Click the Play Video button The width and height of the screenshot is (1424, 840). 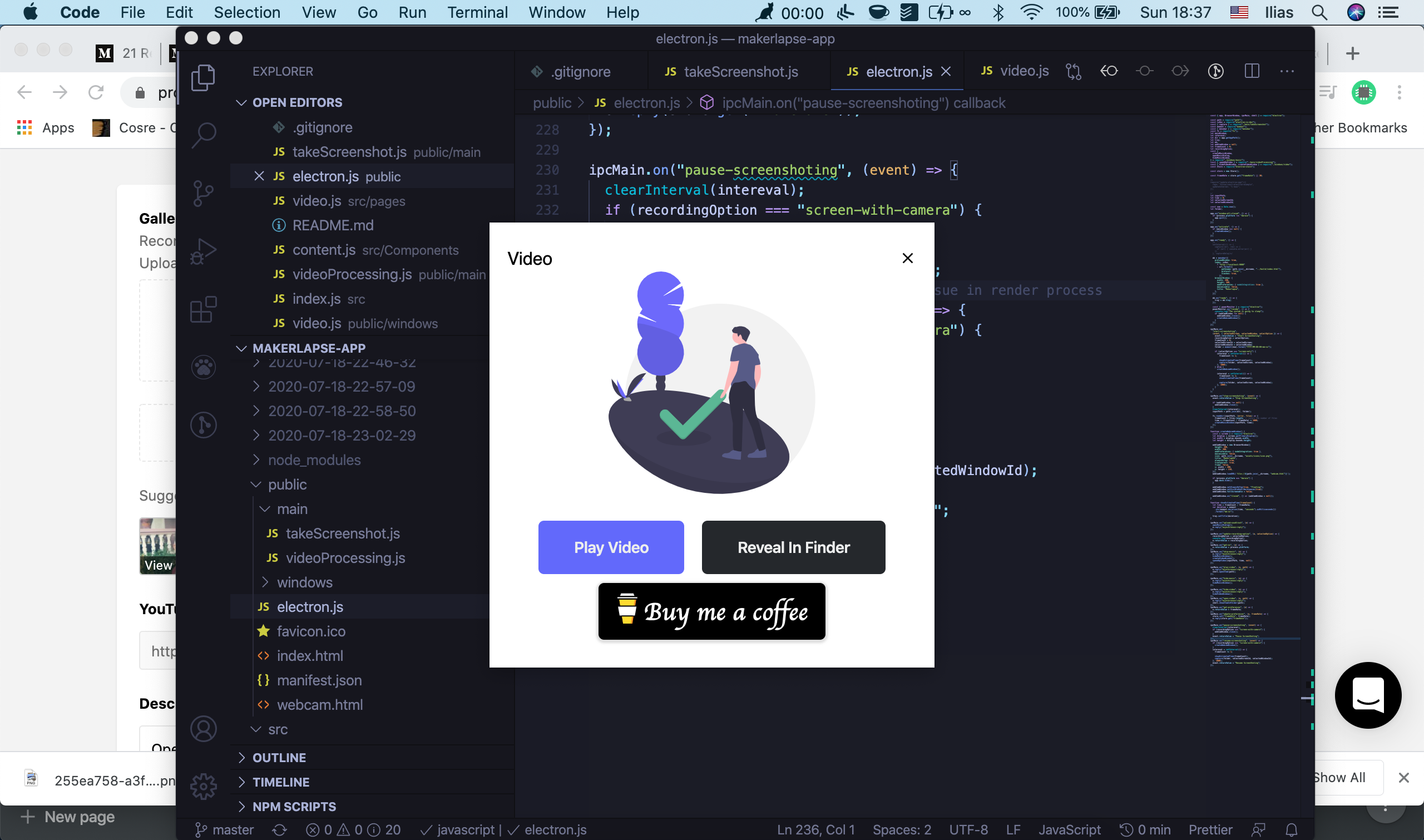[x=611, y=547]
